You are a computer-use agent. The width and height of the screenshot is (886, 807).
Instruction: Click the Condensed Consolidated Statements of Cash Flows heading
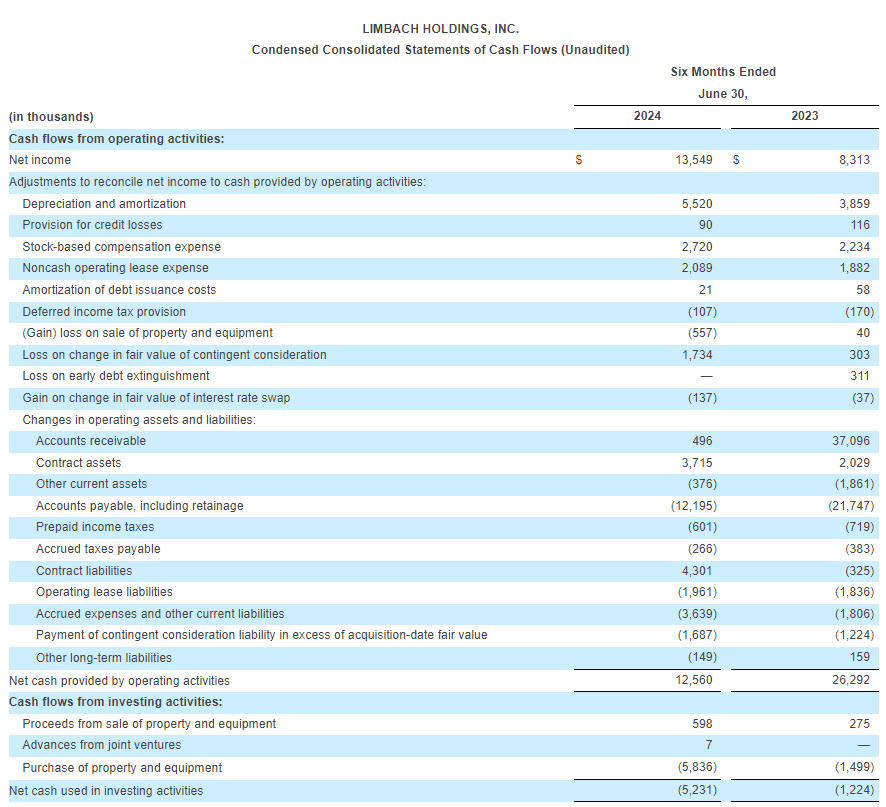pos(440,50)
